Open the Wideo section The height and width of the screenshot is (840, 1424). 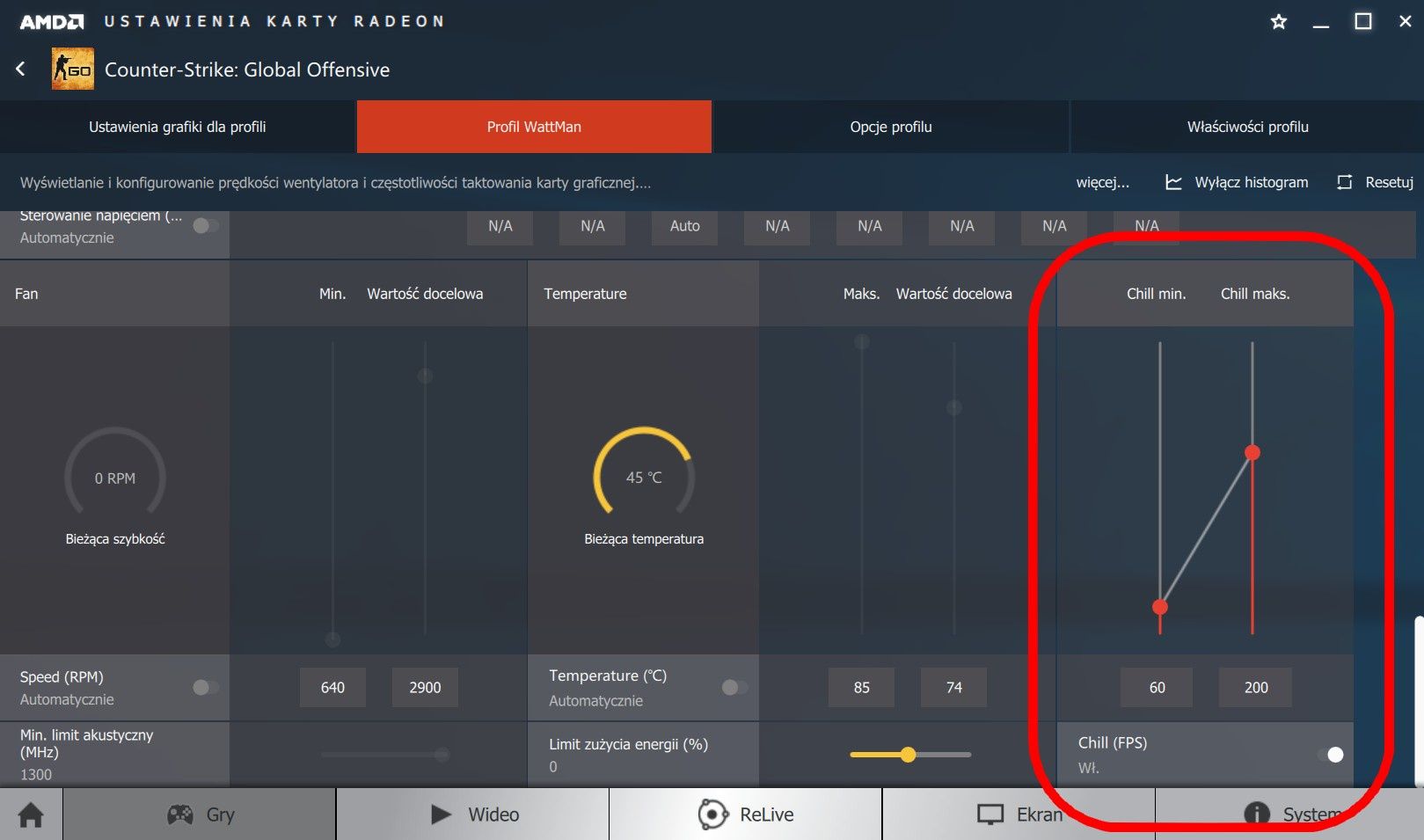[473, 814]
